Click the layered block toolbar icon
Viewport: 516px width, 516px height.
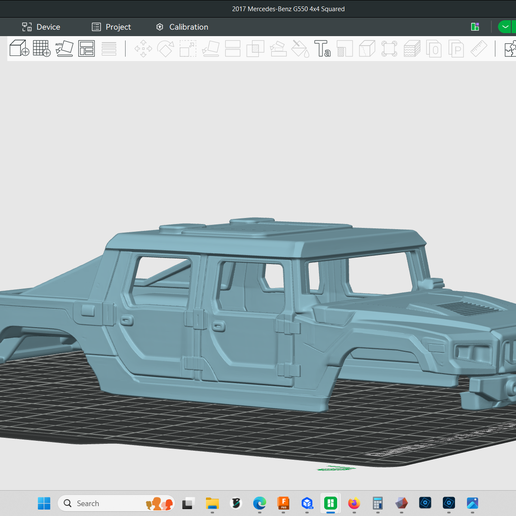(x=412, y=49)
